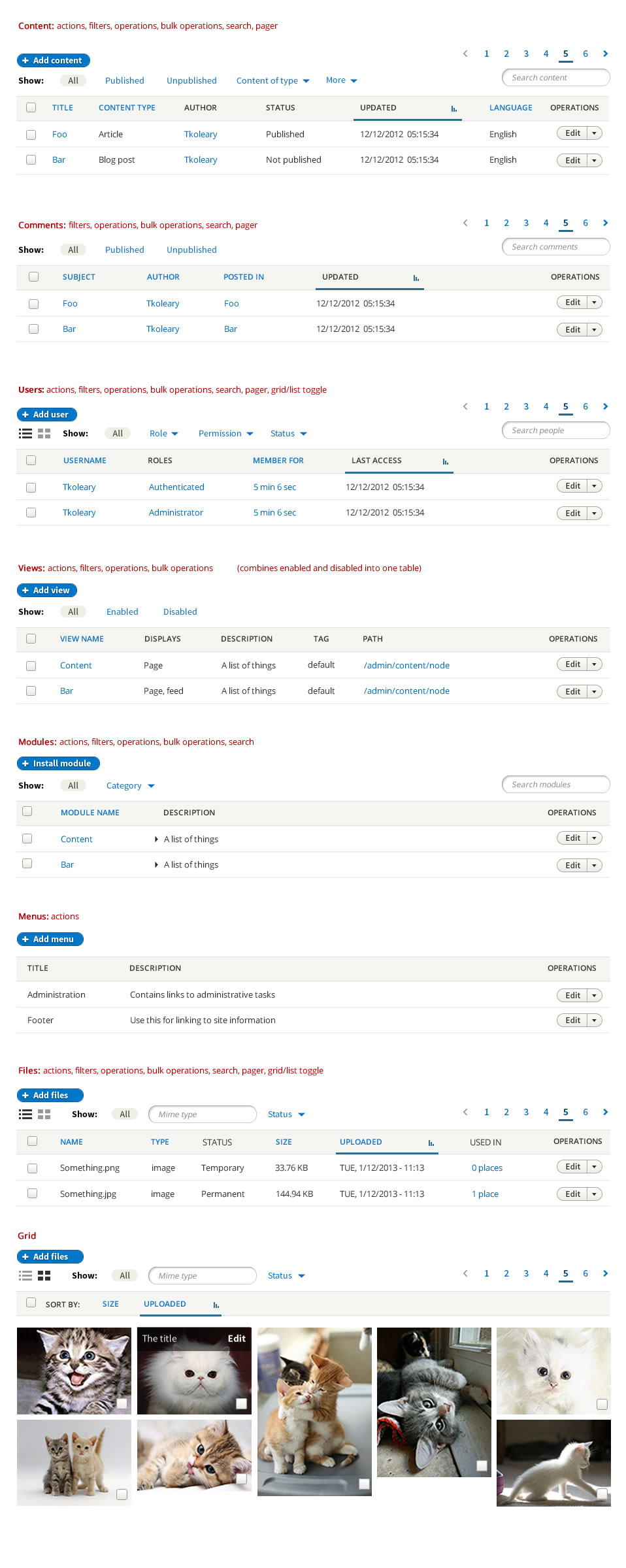Open Status filter dropdown in Users section
626x1568 pixels.
point(289,433)
